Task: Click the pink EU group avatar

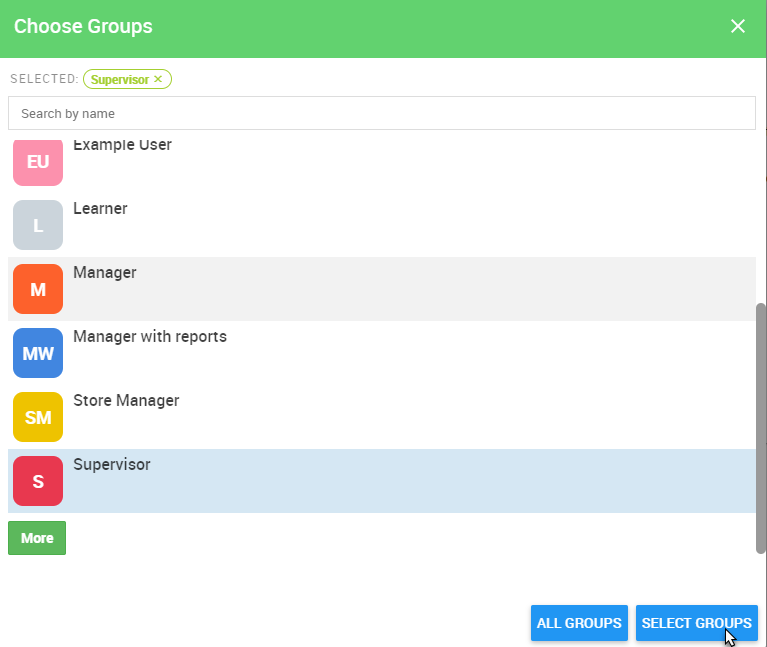Action: pos(38,162)
